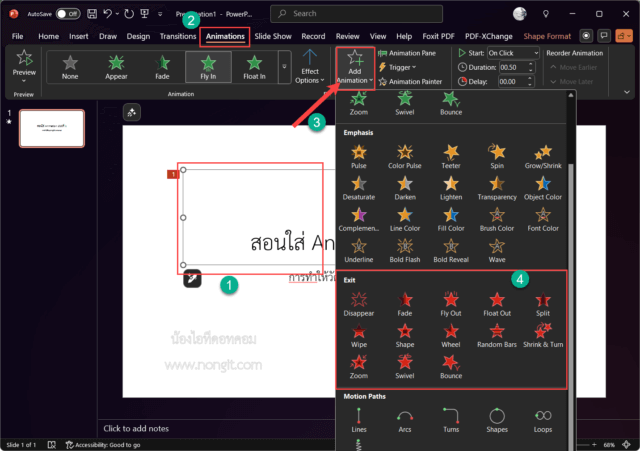Image resolution: width=640 pixels, height=451 pixels.
Task: Click the Delay time field
Action: (x=516, y=82)
